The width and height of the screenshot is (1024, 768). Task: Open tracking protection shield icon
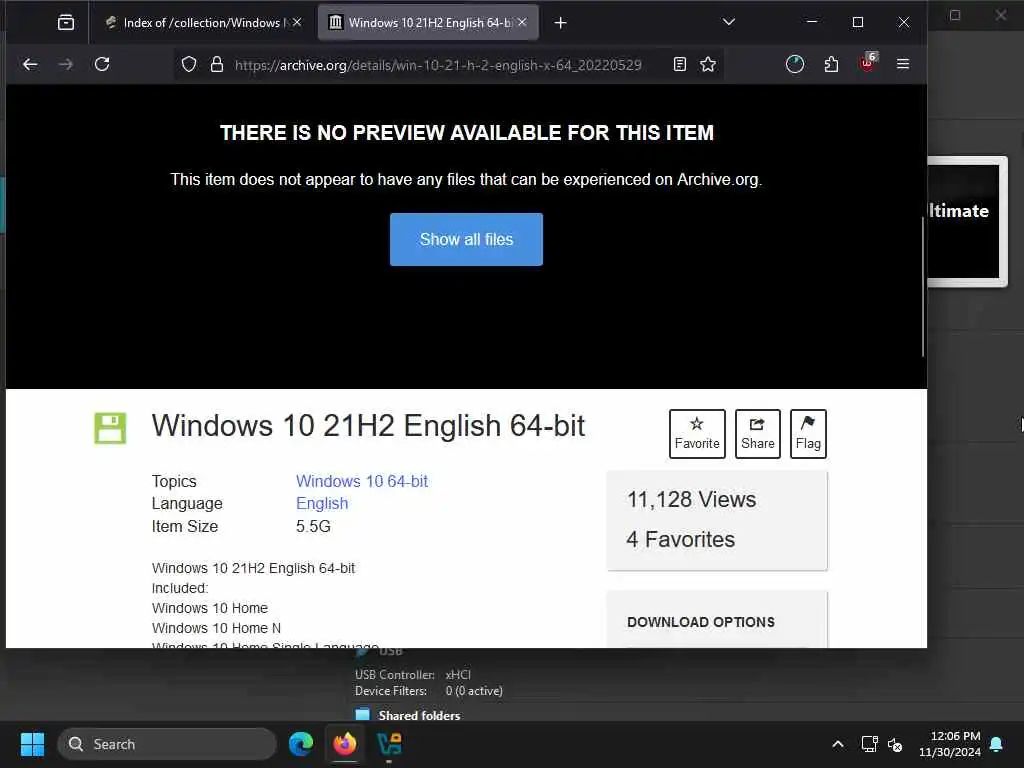point(189,64)
